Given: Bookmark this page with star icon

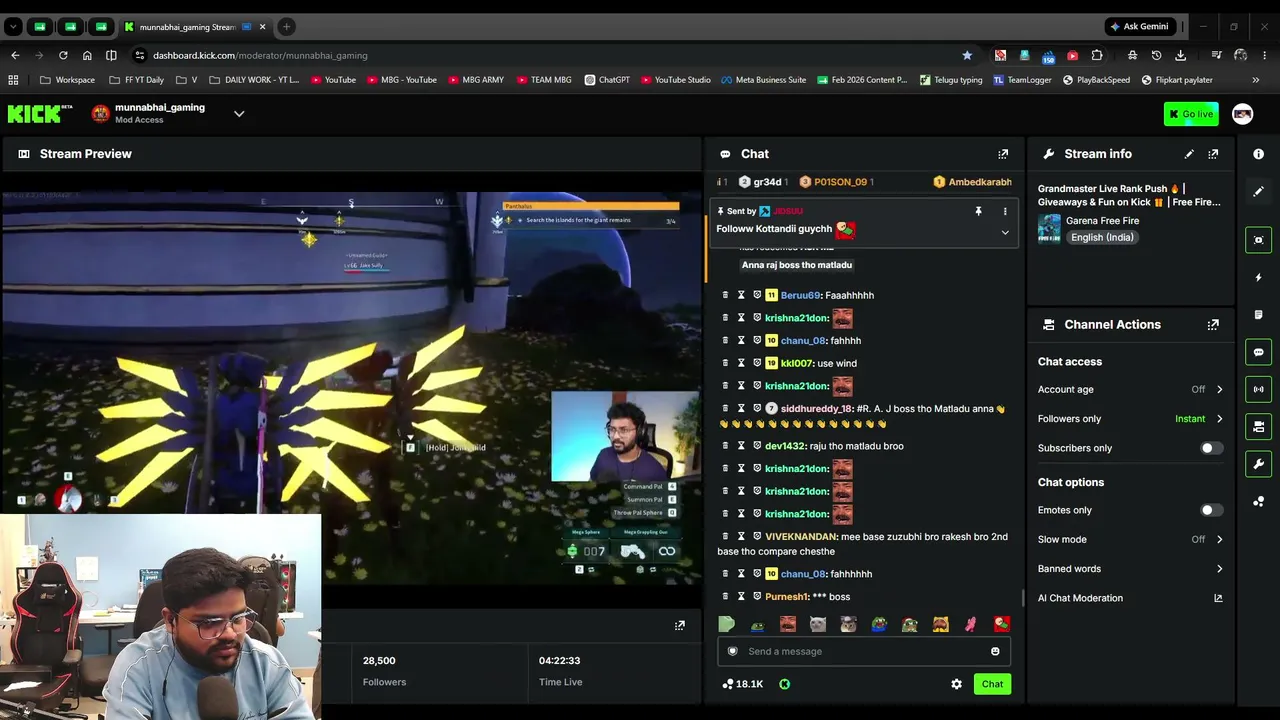Looking at the screenshot, I should coord(967,55).
